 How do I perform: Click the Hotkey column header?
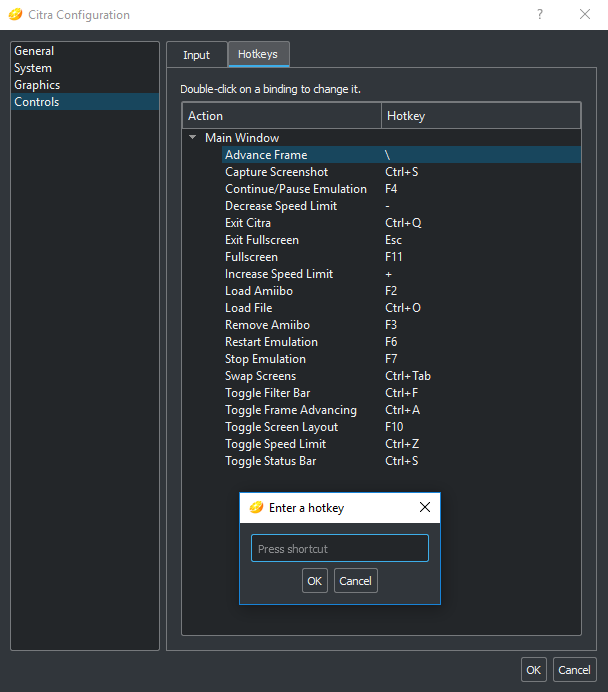(481, 116)
